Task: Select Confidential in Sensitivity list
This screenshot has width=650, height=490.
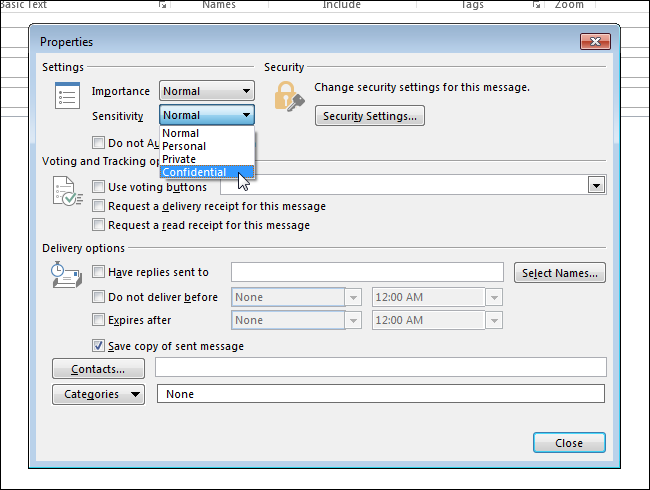Action: (x=207, y=172)
